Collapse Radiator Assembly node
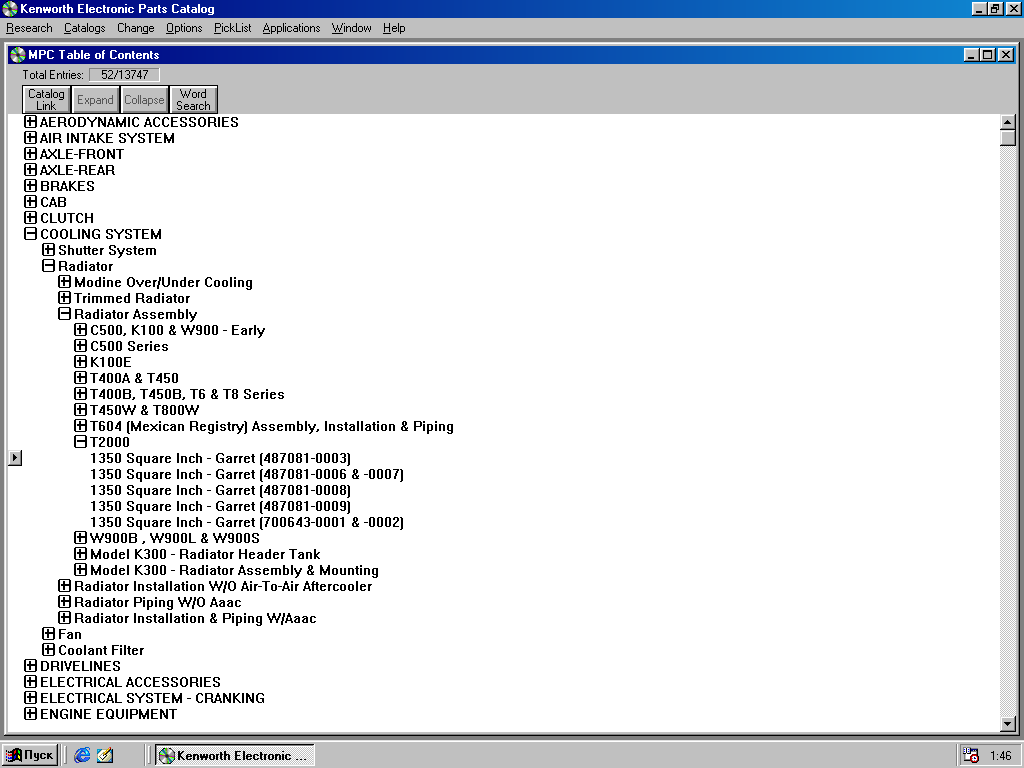 click(x=64, y=313)
